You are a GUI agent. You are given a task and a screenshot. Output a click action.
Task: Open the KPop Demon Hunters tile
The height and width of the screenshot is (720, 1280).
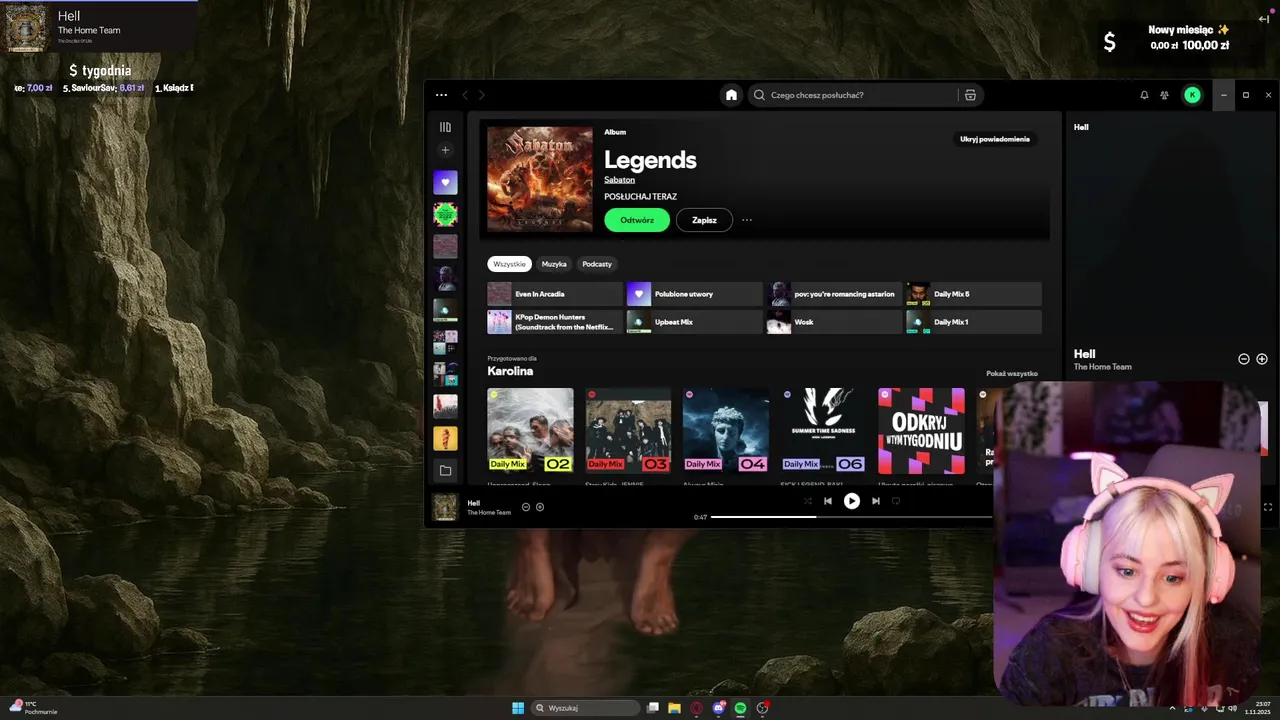coord(555,322)
